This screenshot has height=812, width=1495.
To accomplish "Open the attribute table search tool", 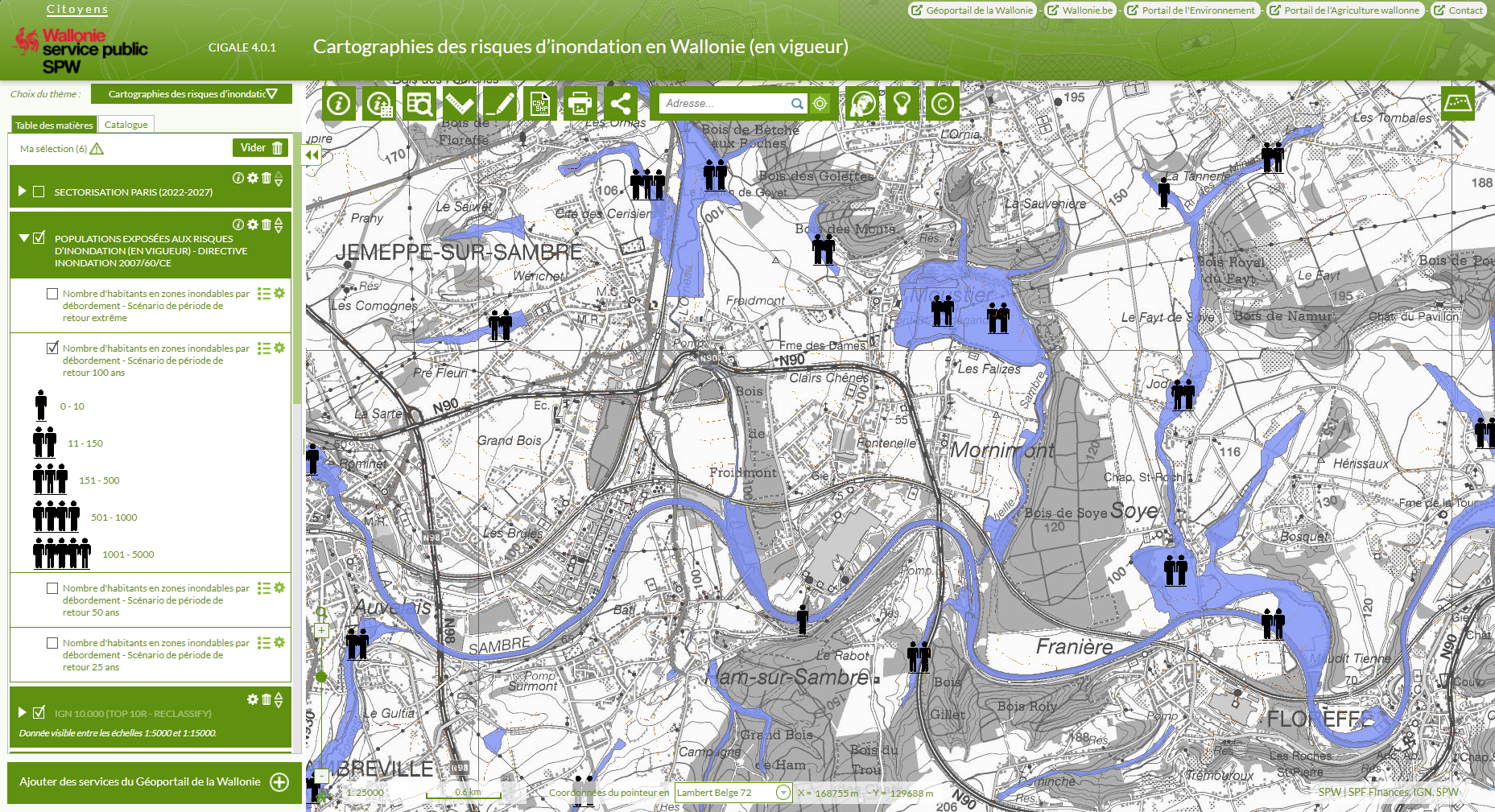I will tap(419, 104).
